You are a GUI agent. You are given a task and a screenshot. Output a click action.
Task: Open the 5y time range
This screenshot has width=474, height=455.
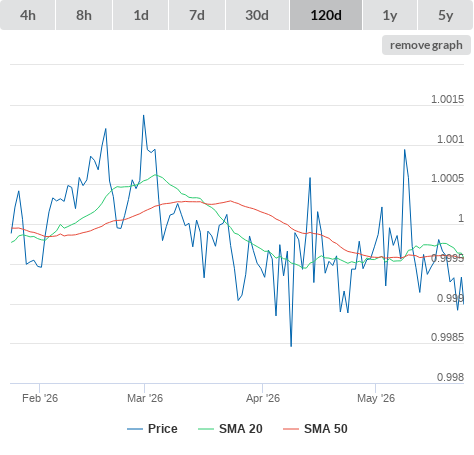tap(446, 15)
